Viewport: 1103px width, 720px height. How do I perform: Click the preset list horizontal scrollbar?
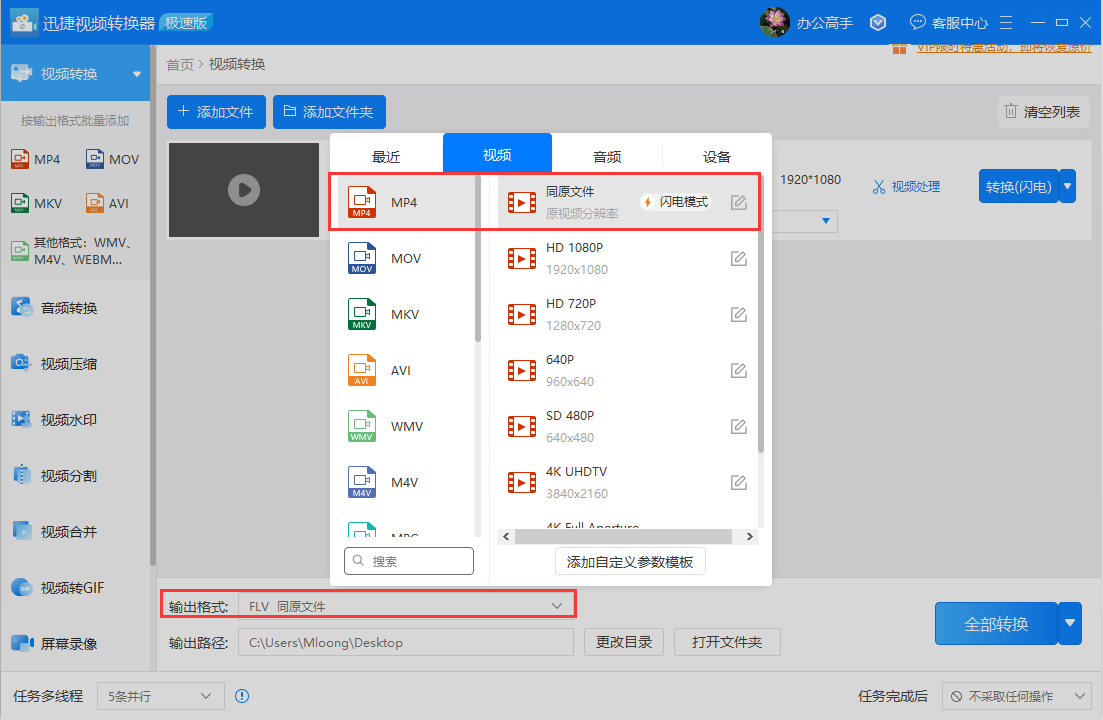pos(620,537)
